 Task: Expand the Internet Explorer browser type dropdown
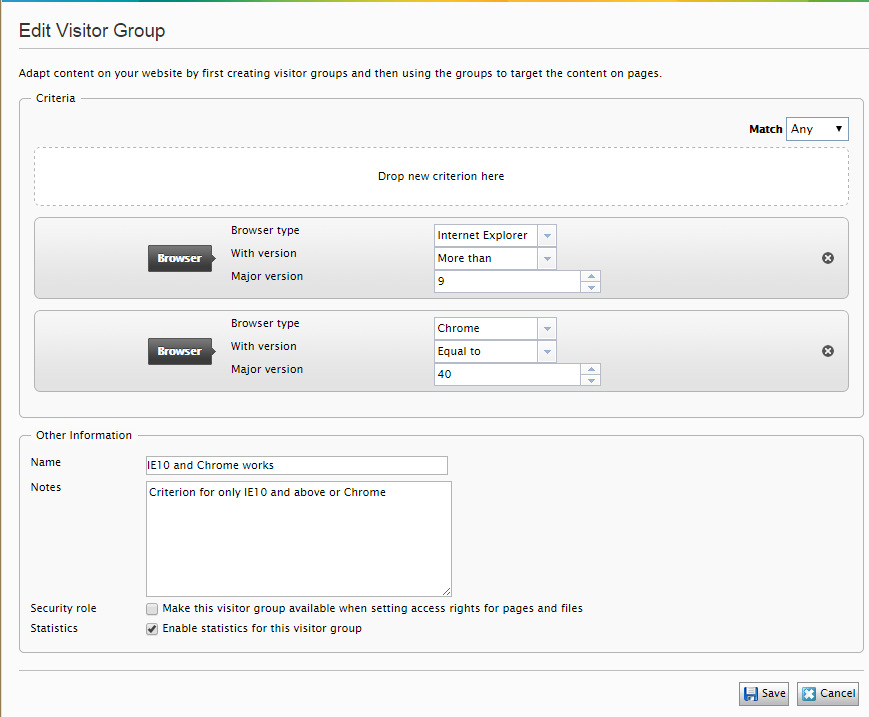(546, 235)
